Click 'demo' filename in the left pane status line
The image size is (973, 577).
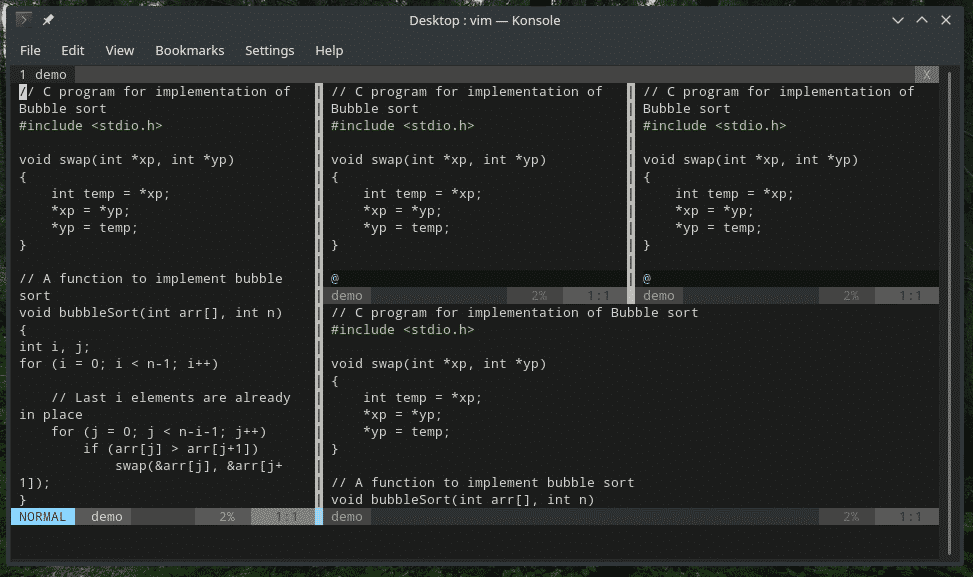coord(107,517)
